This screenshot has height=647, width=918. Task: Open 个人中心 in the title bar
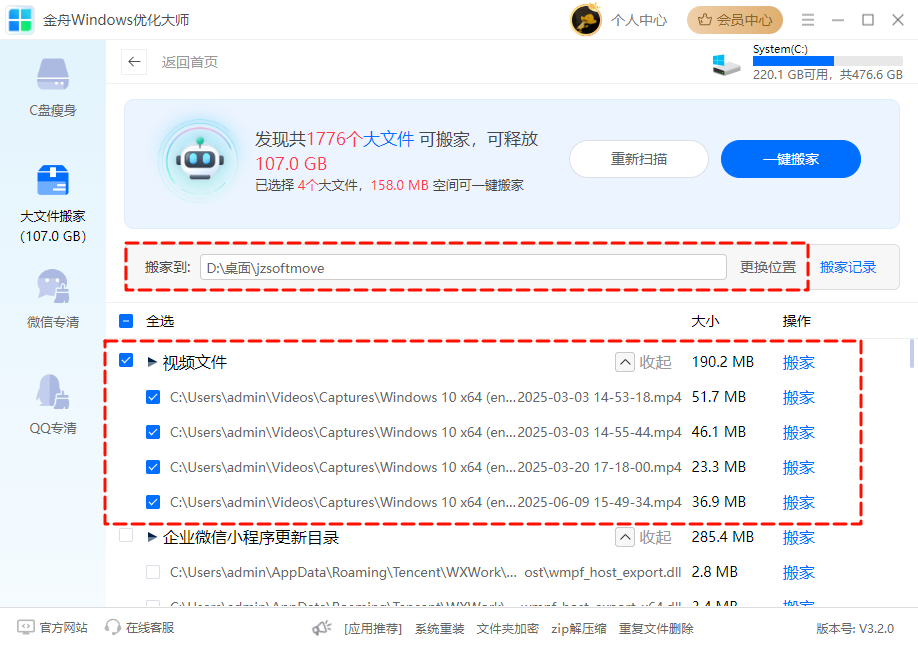(x=639, y=19)
